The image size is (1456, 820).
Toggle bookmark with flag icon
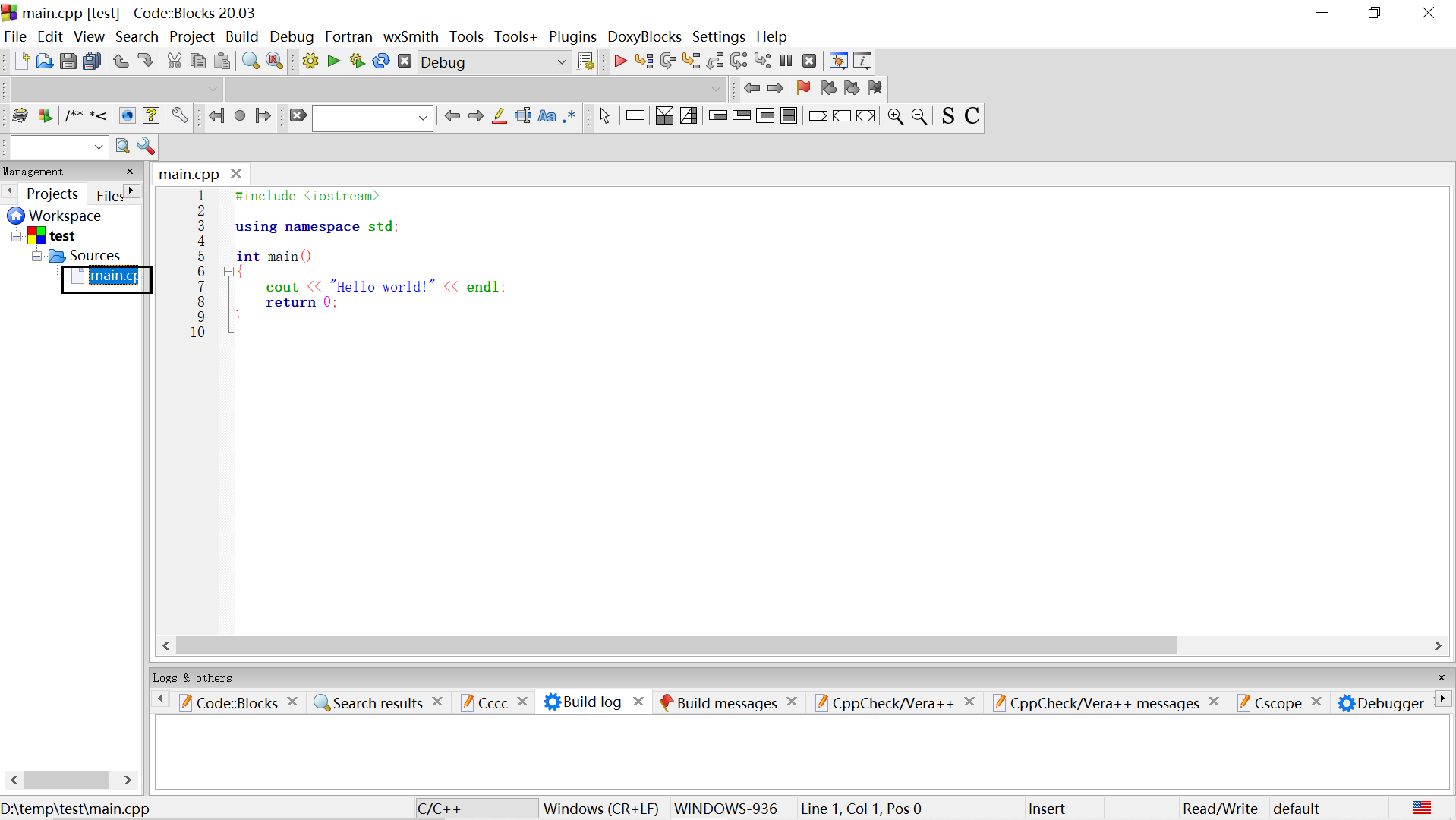[803, 89]
